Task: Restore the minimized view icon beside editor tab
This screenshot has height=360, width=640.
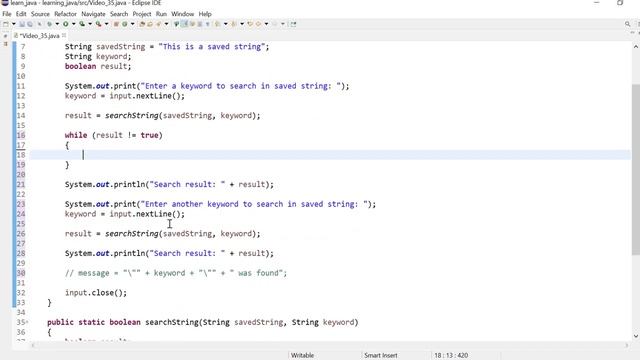Action: [5, 36]
